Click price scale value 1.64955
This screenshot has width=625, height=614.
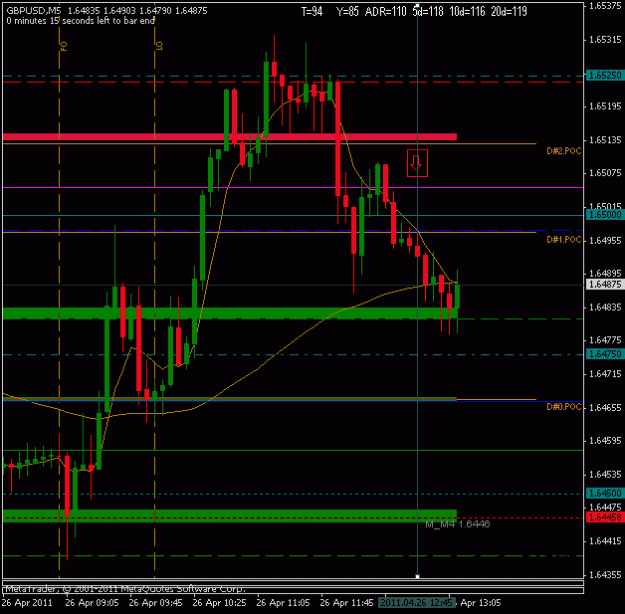[x=605, y=240]
